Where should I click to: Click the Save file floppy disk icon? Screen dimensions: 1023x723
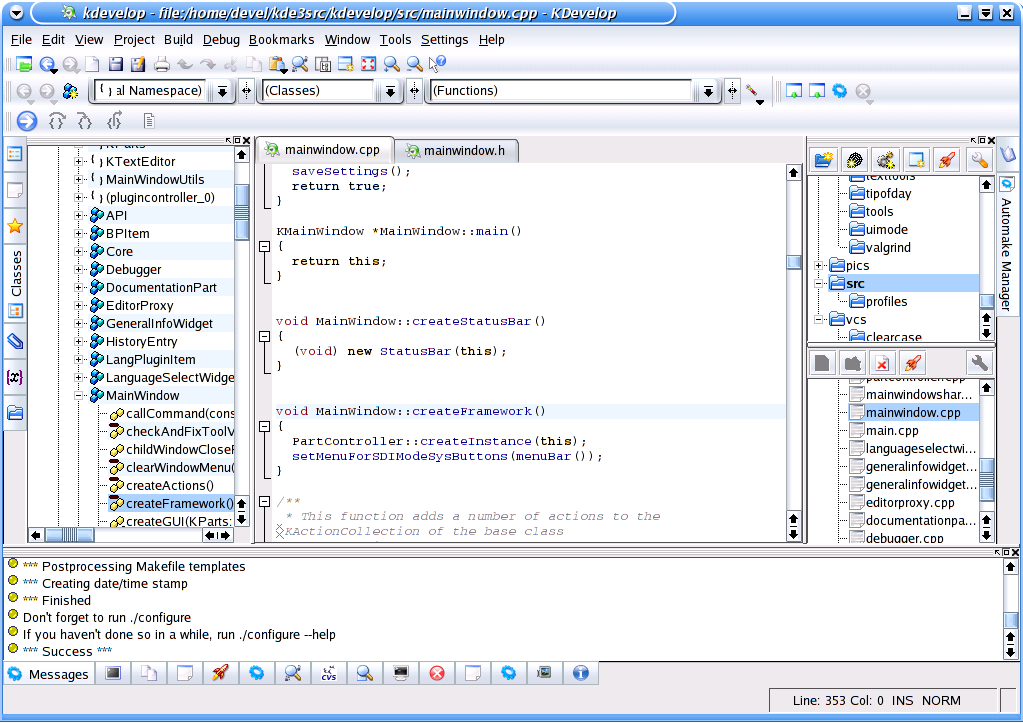coord(116,64)
